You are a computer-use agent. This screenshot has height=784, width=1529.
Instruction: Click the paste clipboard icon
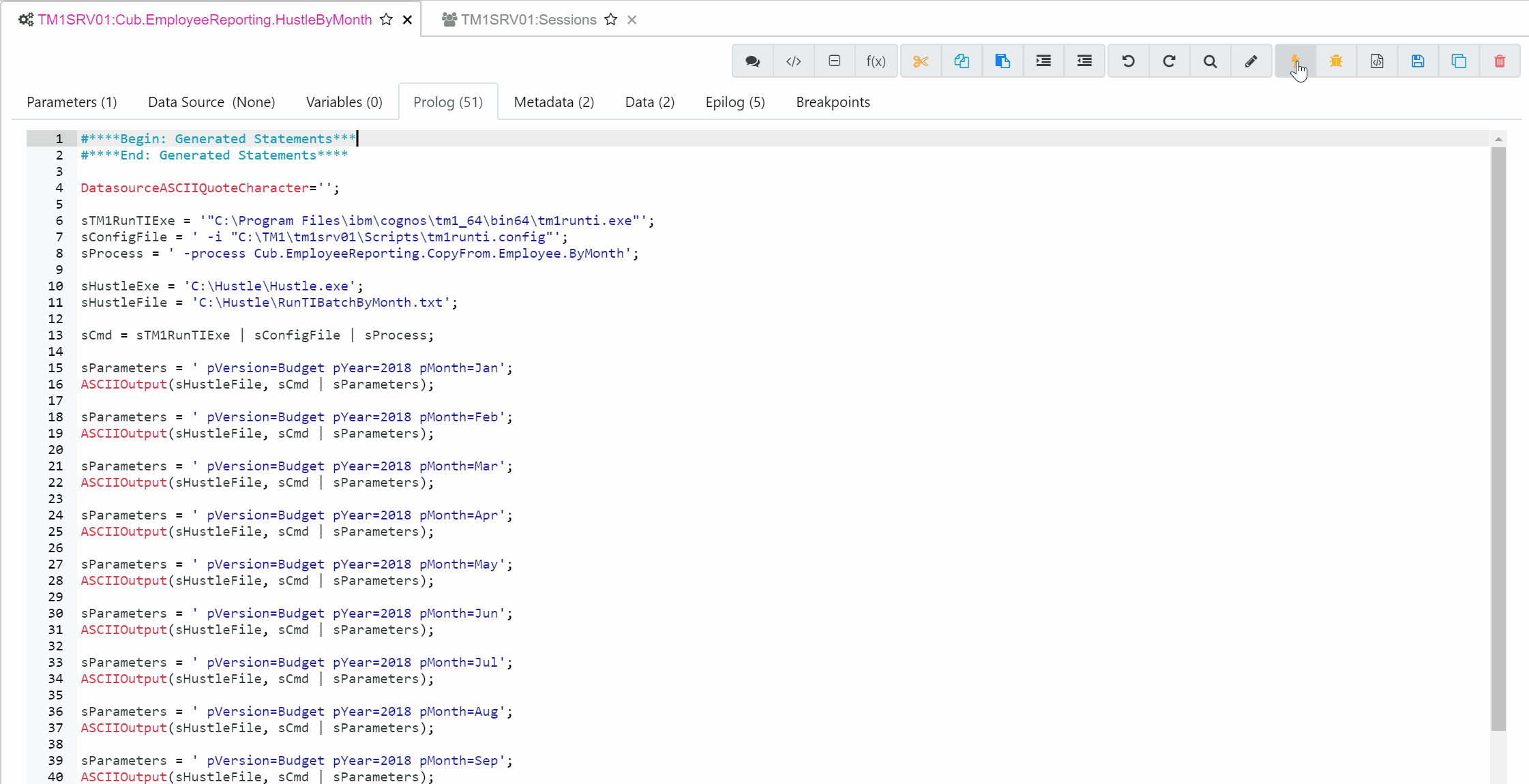[1003, 61]
